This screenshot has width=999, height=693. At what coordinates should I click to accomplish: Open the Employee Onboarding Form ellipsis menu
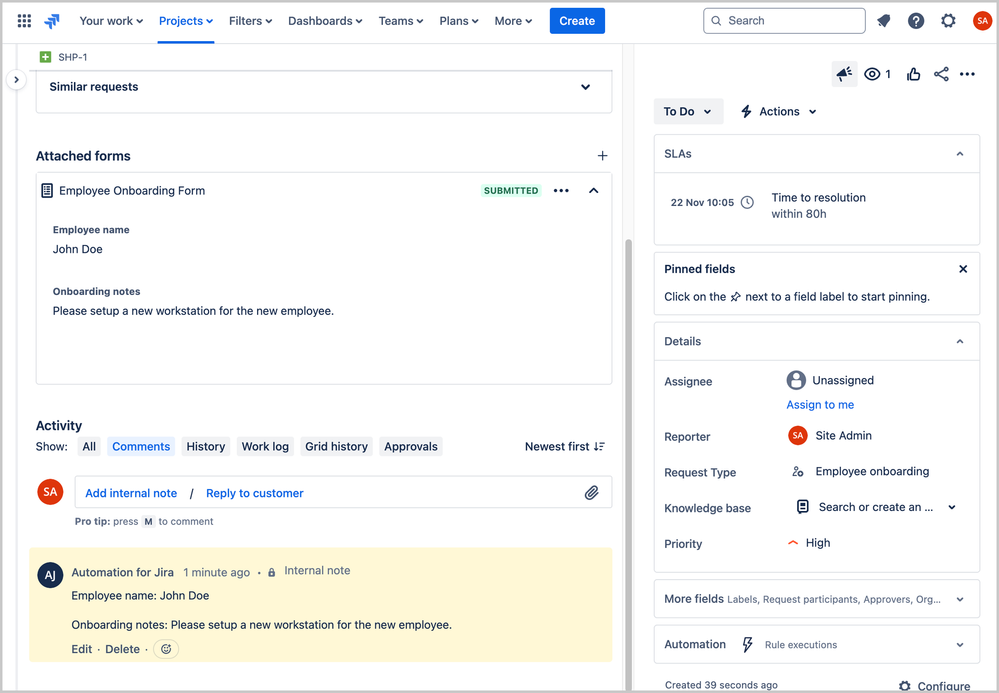point(561,190)
